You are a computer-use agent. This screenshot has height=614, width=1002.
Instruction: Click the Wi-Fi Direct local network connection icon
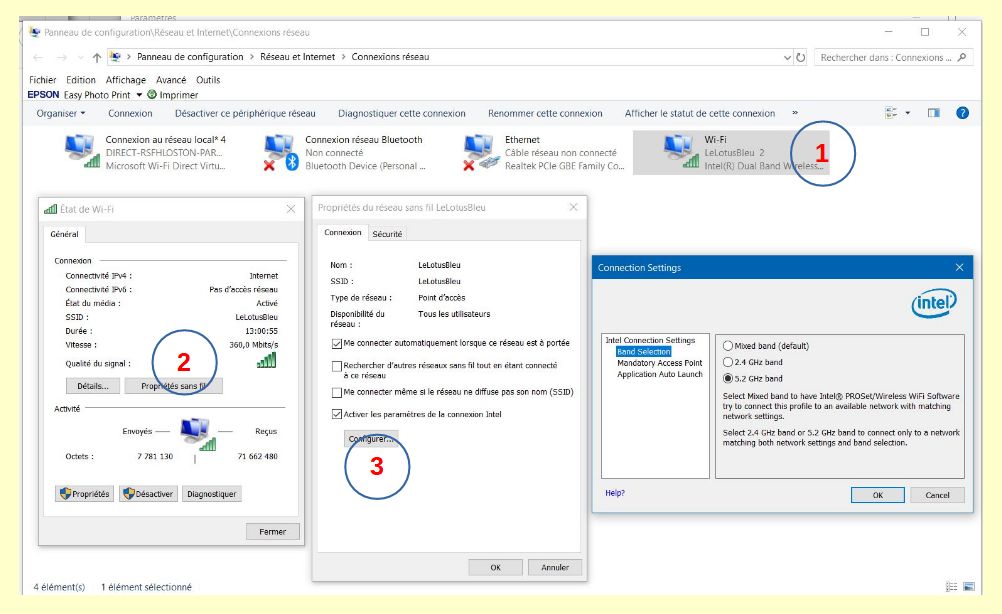click(x=82, y=153)
